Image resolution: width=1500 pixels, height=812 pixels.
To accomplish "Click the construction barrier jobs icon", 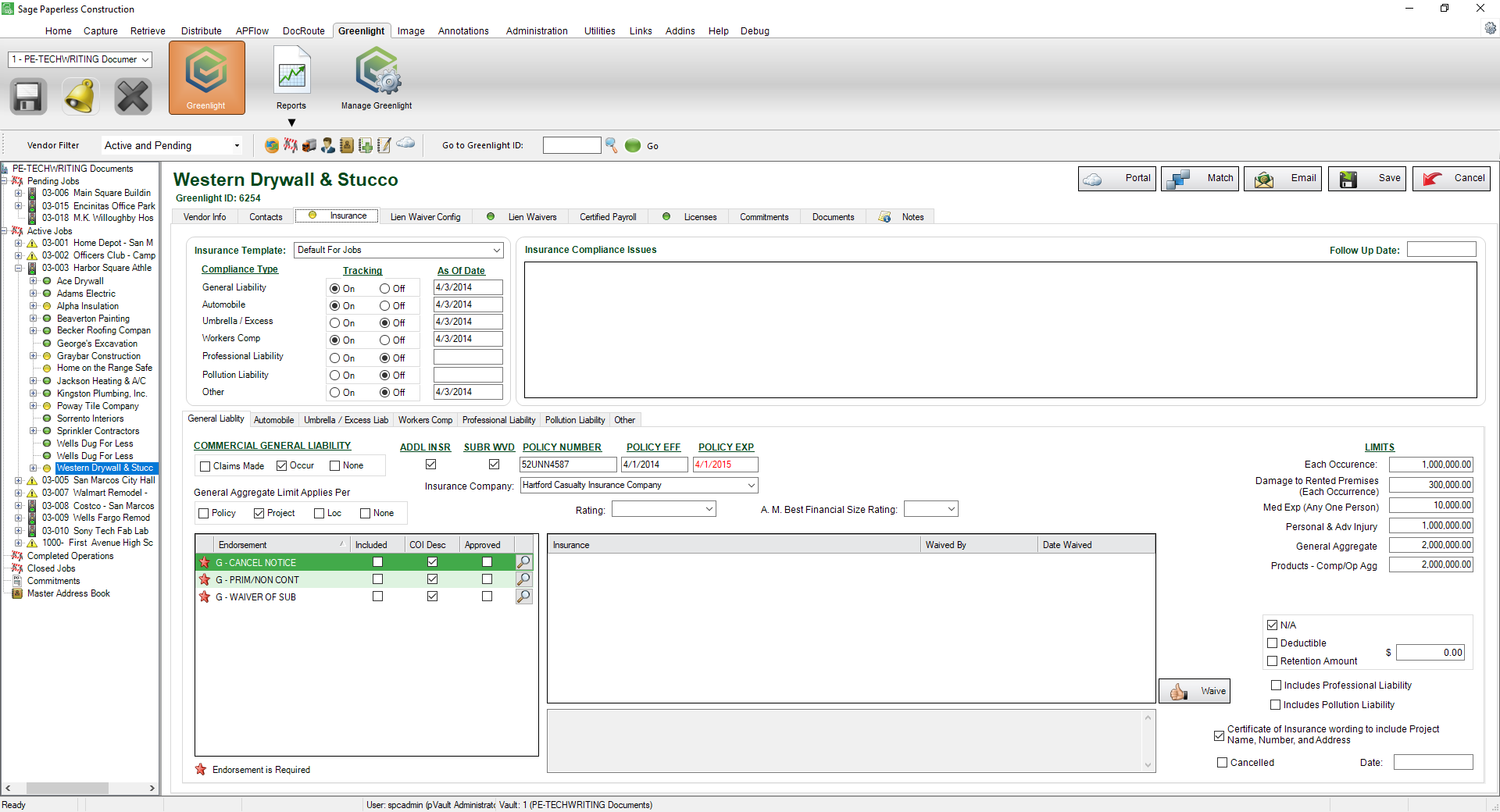I will tap(291, 145).
